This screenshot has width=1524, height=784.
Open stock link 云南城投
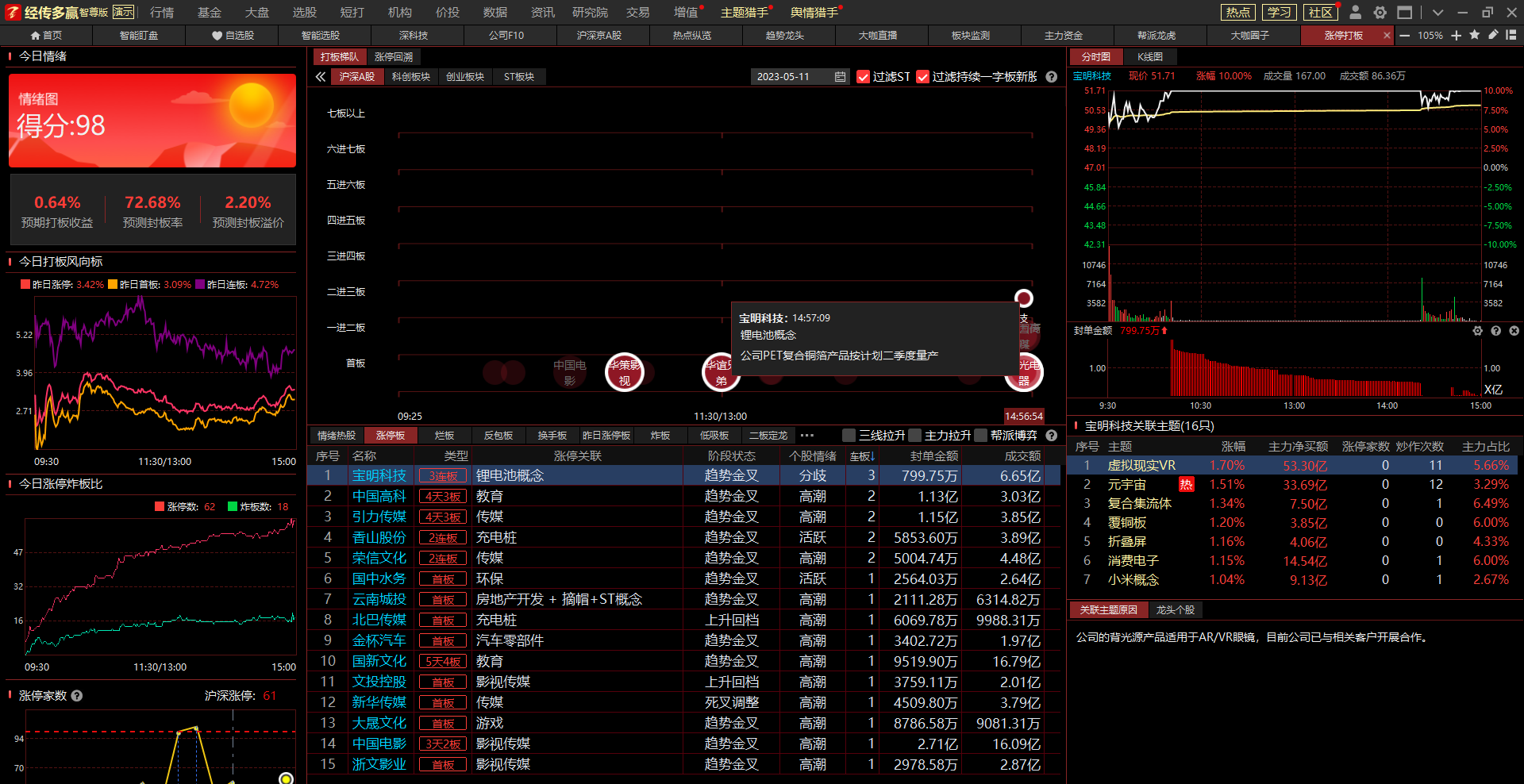pyautogui.click(x=379, y=599)
